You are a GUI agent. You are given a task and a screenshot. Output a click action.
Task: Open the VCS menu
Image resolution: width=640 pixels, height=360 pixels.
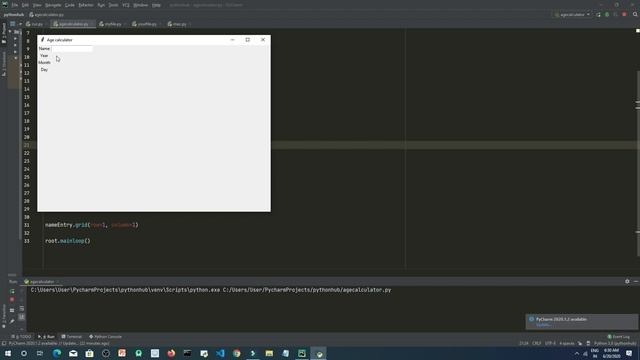coord(126,5)
